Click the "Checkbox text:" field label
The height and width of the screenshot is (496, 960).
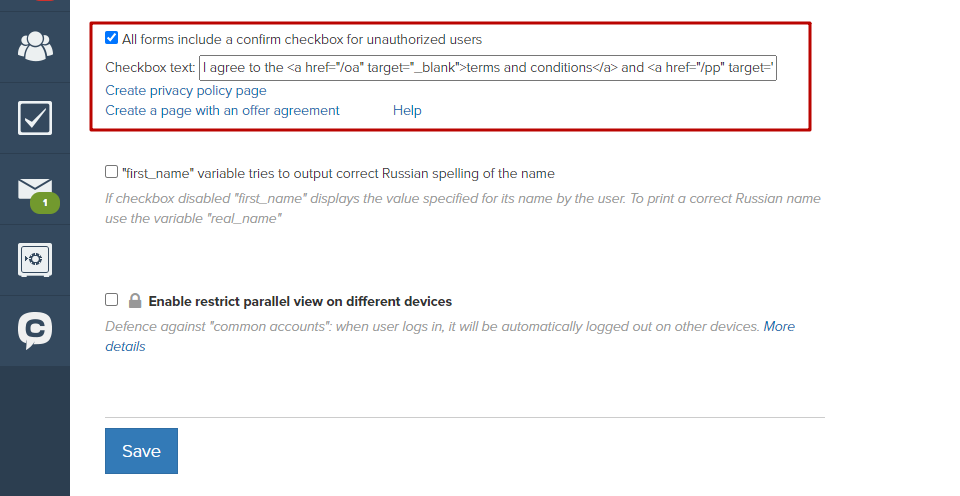pyautogui.click(x=150, y=67)
